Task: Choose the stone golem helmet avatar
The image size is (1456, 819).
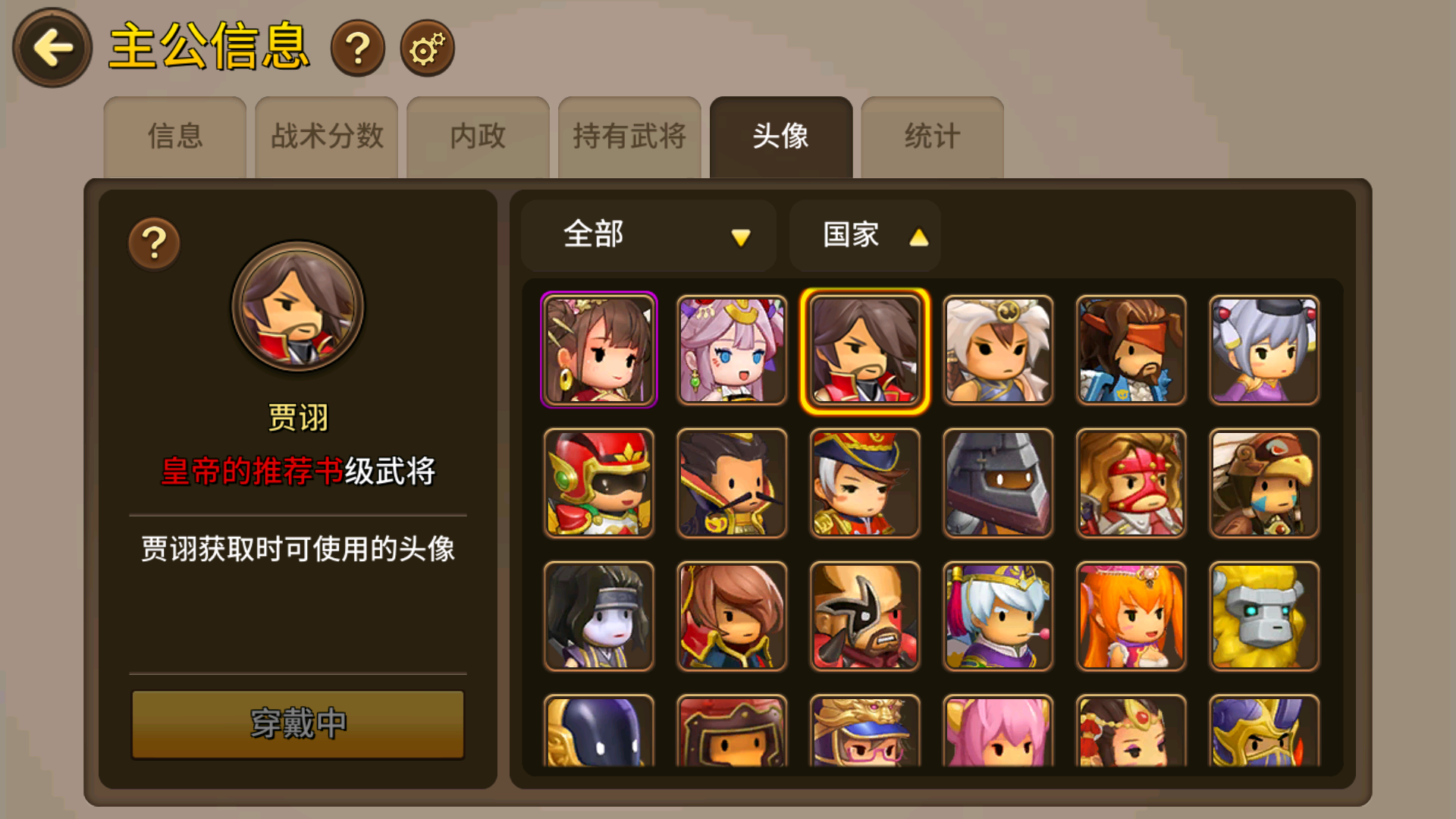Action: click(x=998, y=483)
